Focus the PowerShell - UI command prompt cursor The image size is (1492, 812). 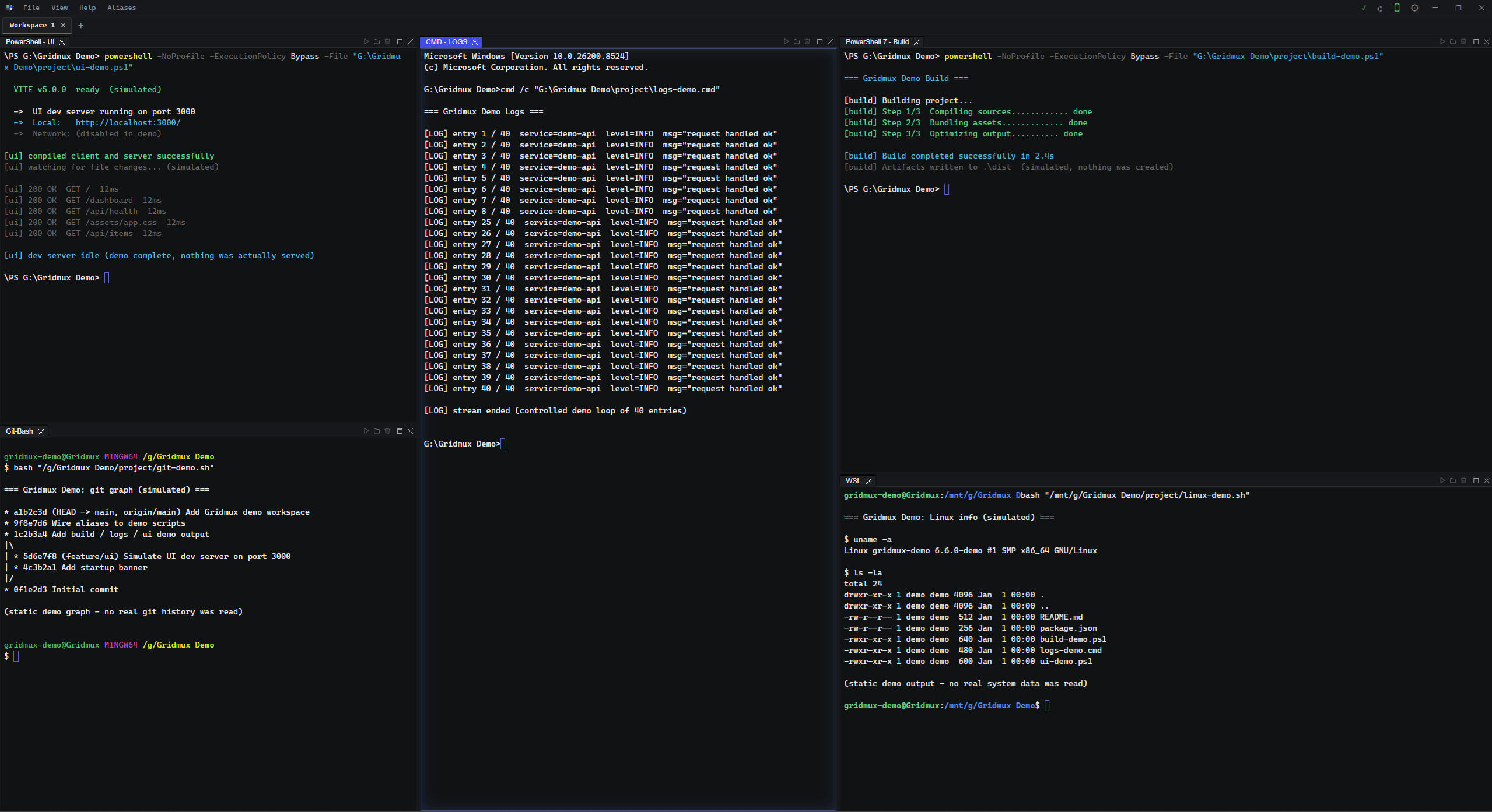click(x=107, y=278)
